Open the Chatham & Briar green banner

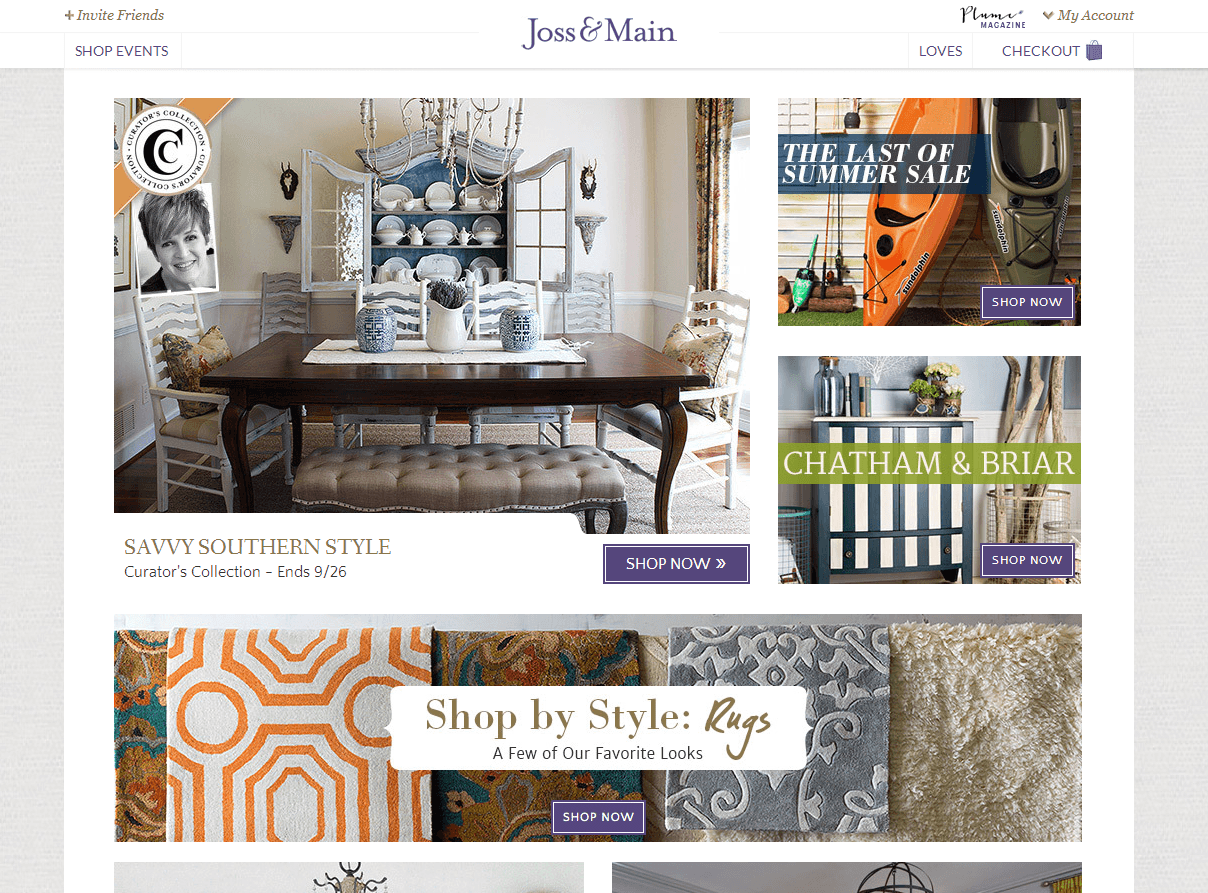pyautogui.click(x=929, y=463)
